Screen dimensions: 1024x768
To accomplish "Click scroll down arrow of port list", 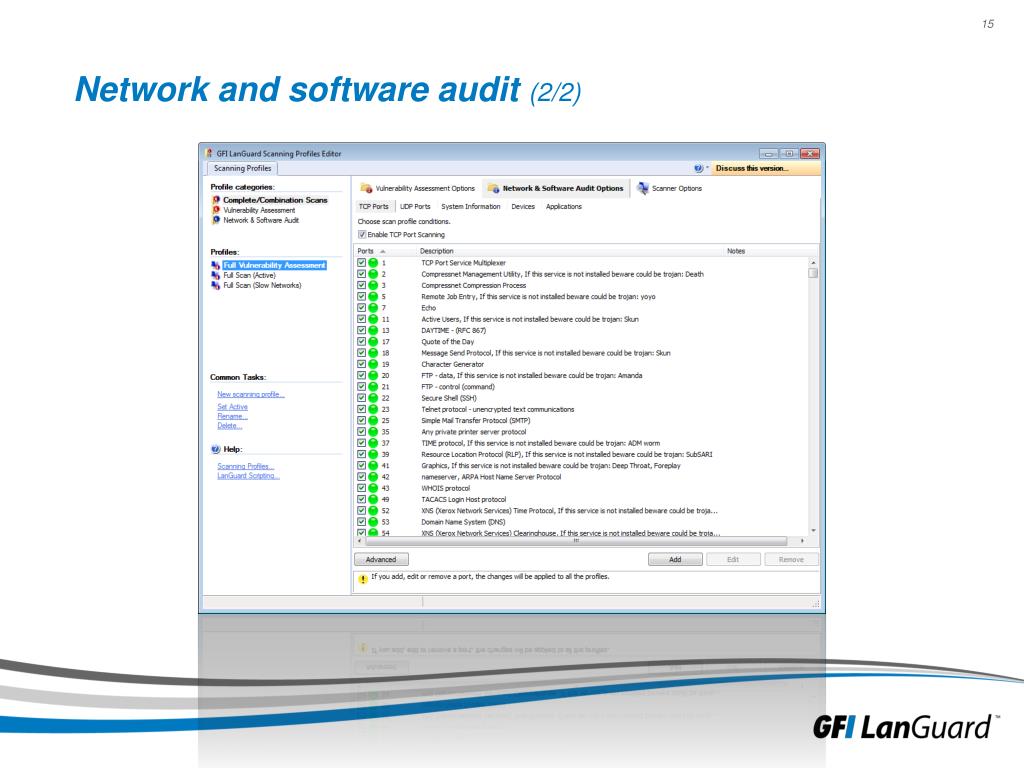I will (x=813, y=531).
